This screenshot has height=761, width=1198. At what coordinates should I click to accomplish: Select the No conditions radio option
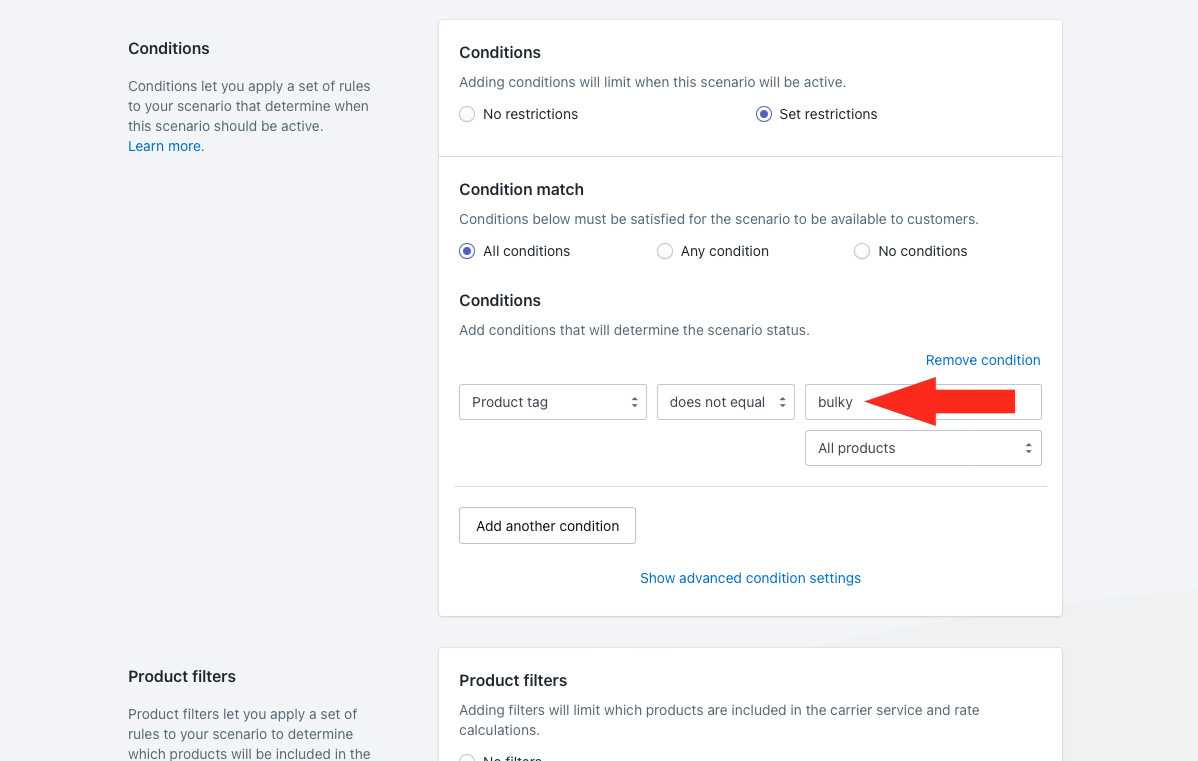click(x=862, y=251)
